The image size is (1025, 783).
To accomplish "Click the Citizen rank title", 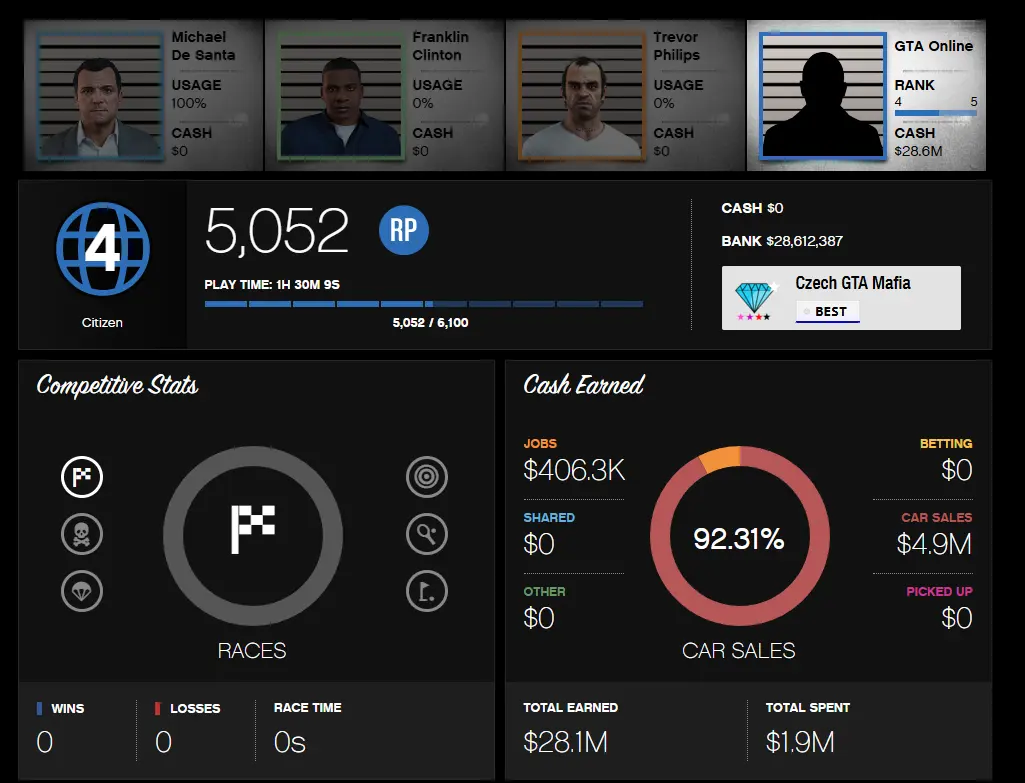I will coord(102,323).
